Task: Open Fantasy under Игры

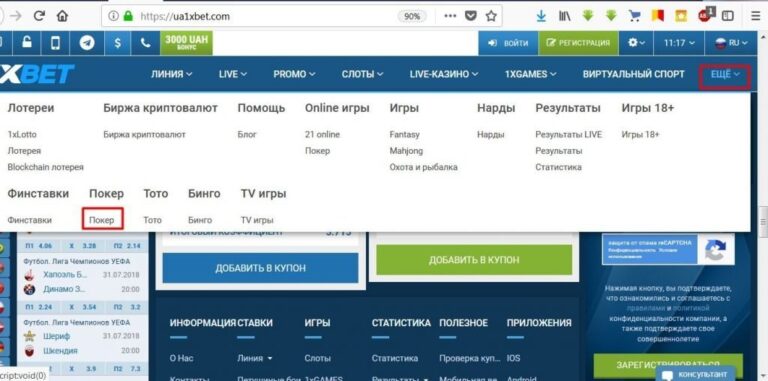Action: 405,134
